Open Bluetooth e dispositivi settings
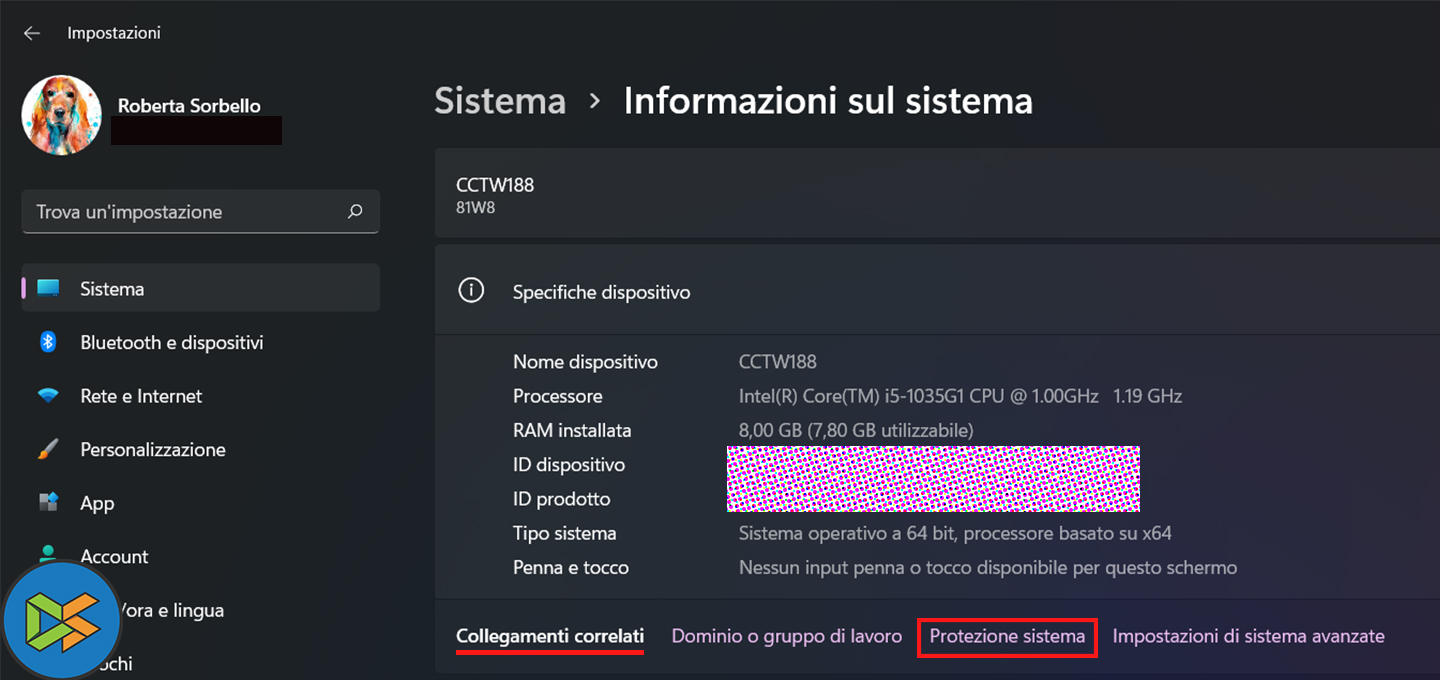This screenshot has height=680, width=1440. point(171,343)
